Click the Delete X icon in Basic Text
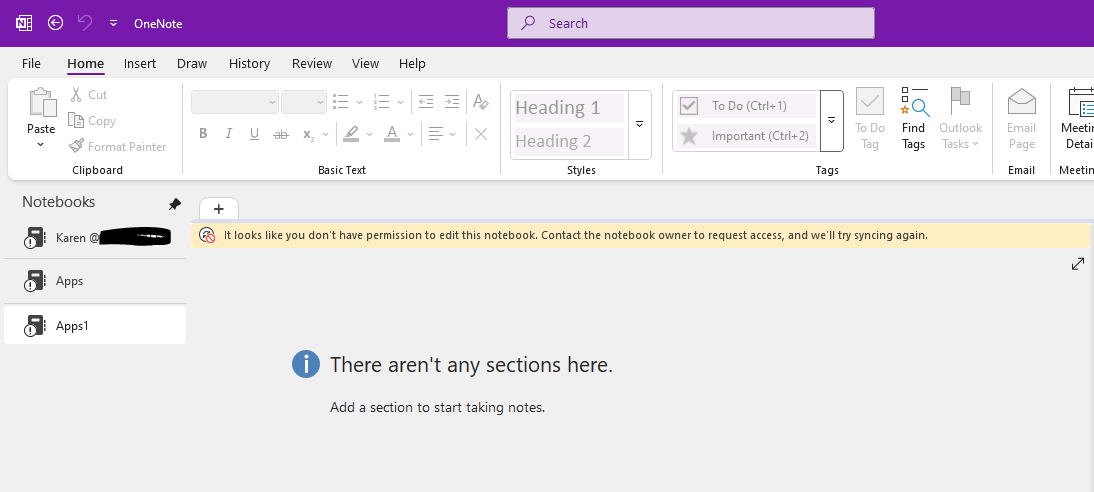Screen dimensions: 1094x492 [481, 133]
